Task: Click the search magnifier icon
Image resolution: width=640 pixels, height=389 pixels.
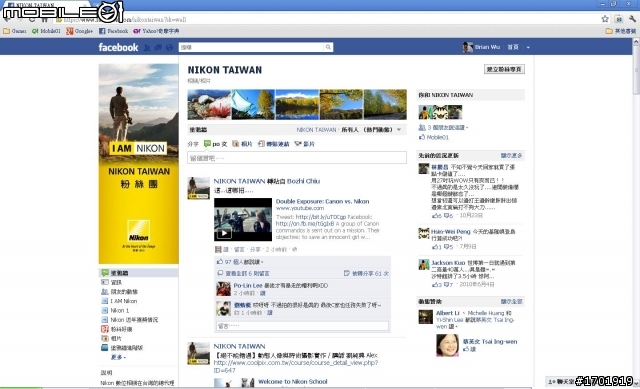Action: tap(328, 47)
